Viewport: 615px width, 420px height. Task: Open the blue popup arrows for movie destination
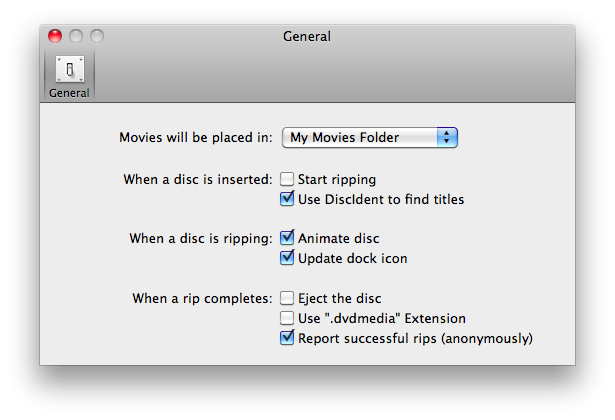[x=447, y=137]
